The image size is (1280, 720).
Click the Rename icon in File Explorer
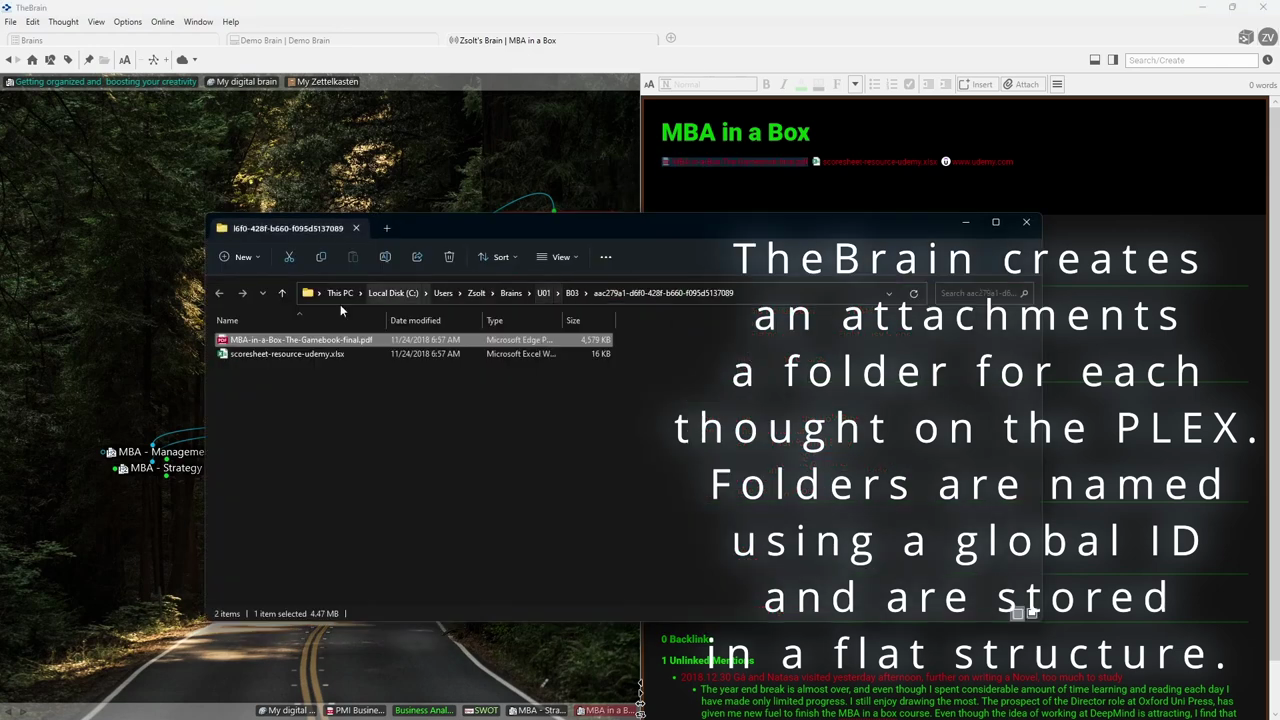click(x=385, y=257)
